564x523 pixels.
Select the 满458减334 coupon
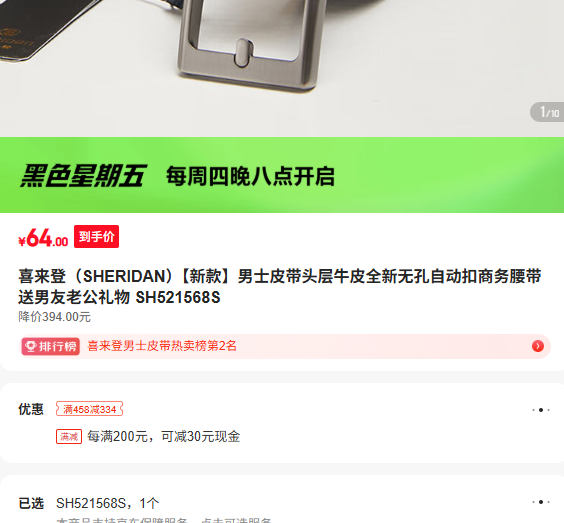point(90,409)
